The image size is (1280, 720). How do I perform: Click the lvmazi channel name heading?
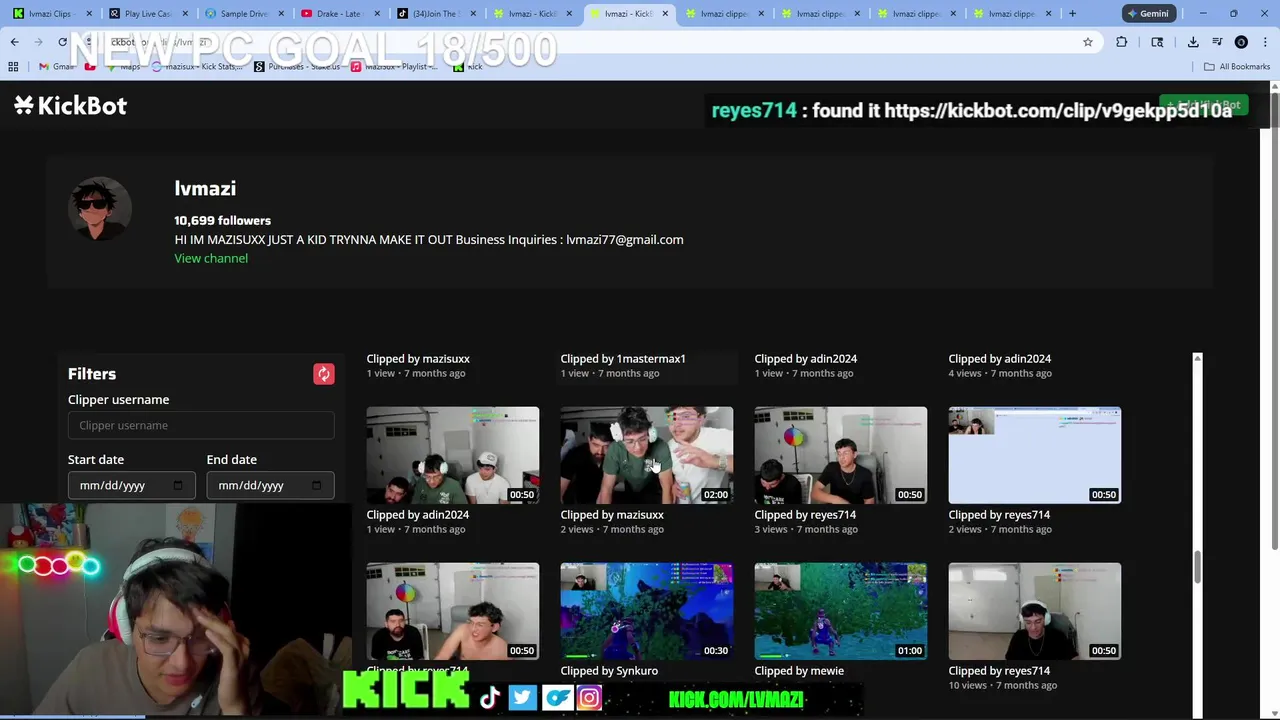205,189
